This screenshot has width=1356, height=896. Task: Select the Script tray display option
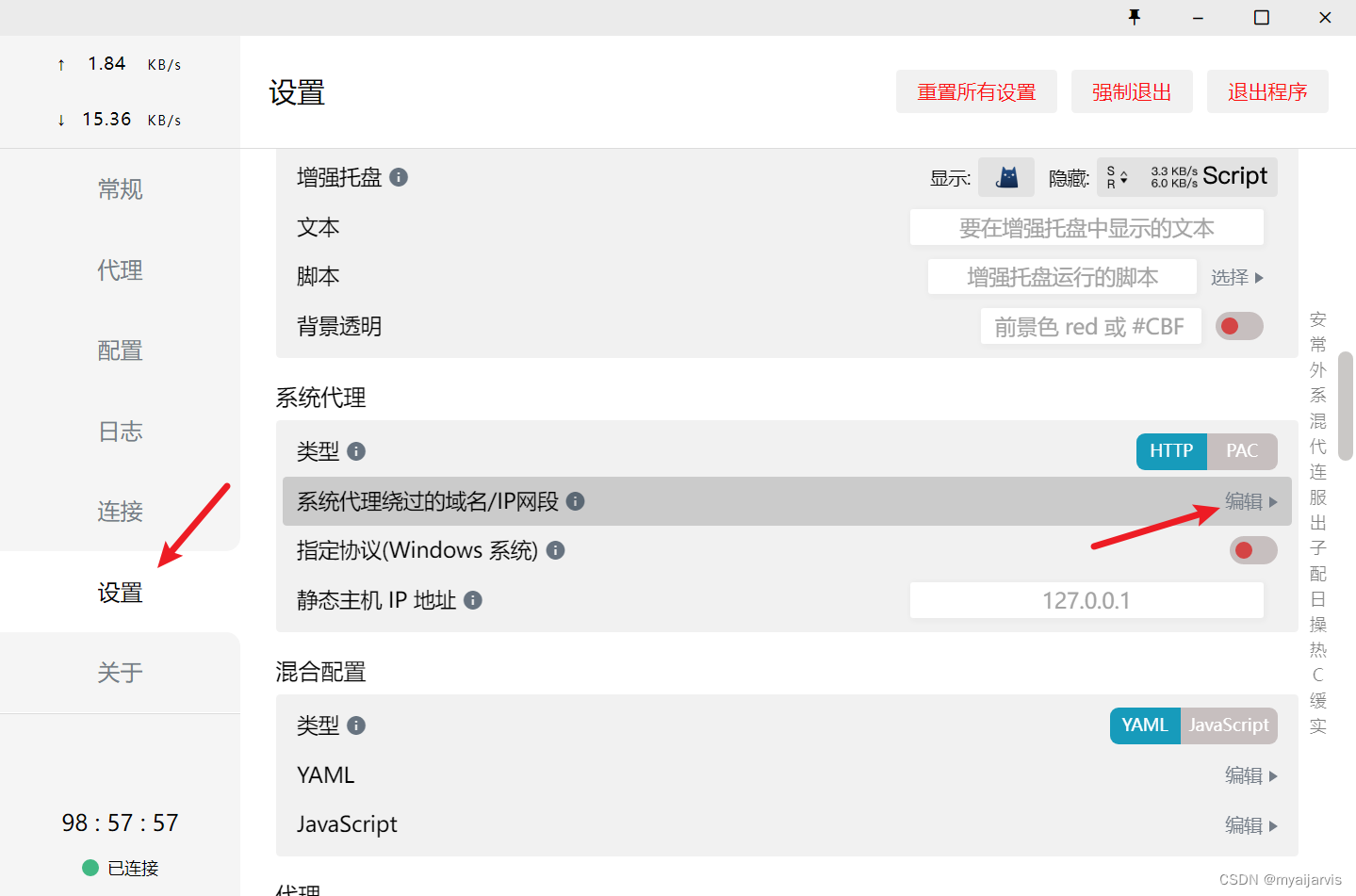(x=1234, y=176)
